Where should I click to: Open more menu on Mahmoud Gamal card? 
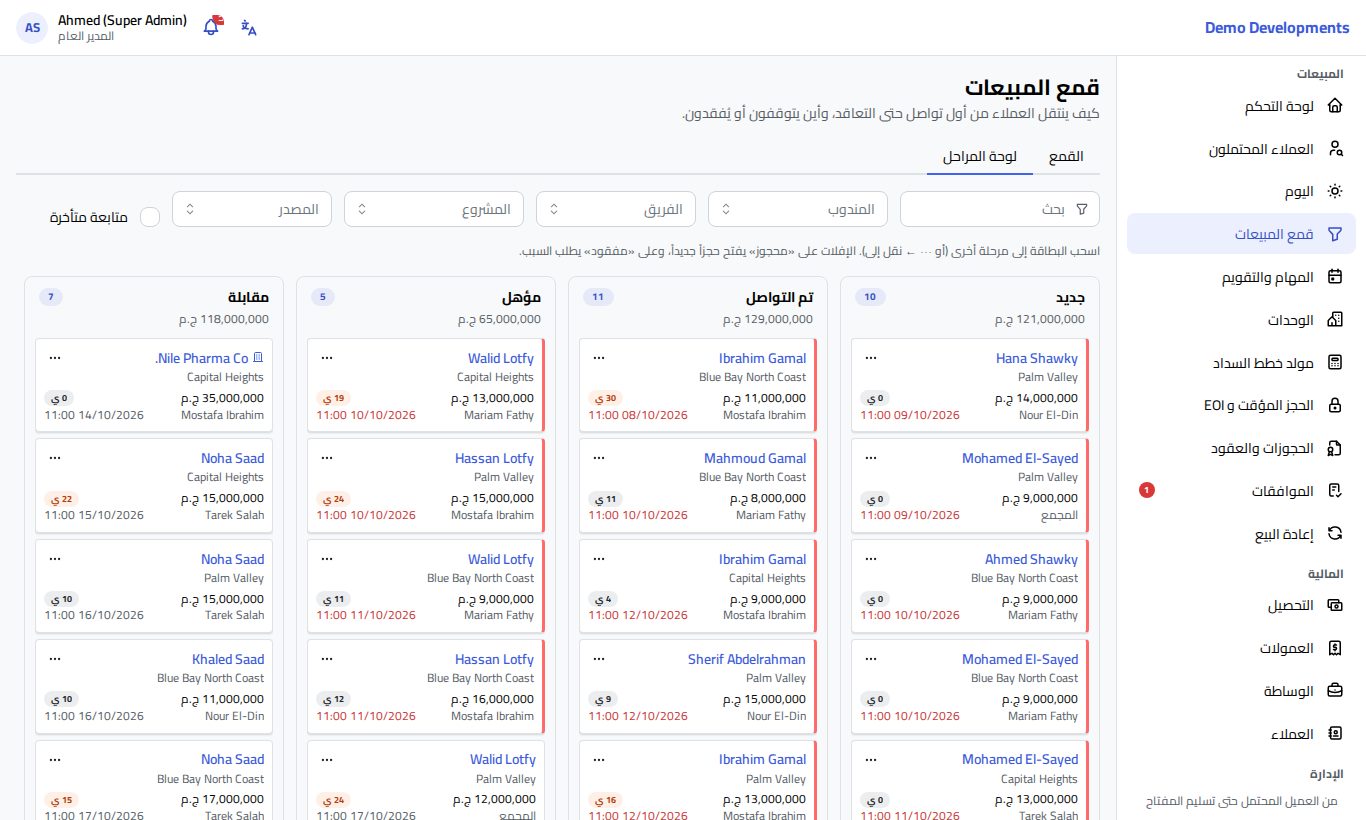598,457
